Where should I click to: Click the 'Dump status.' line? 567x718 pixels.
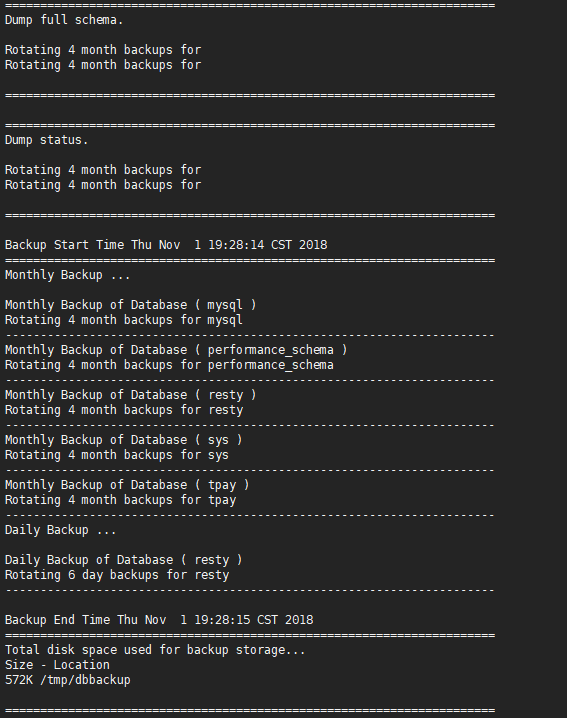click(46, 140)
